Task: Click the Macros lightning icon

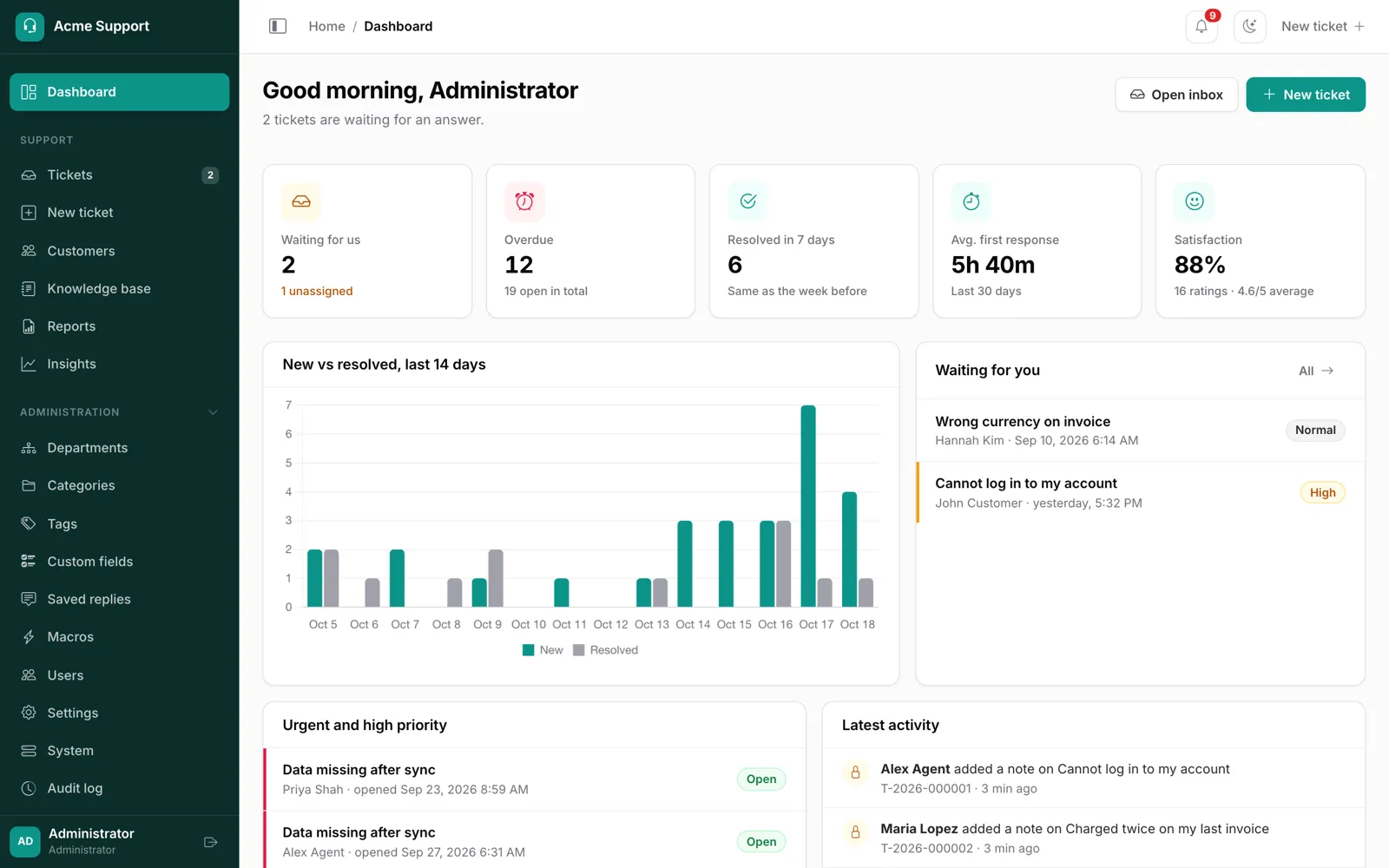Action: click(29, 637)
